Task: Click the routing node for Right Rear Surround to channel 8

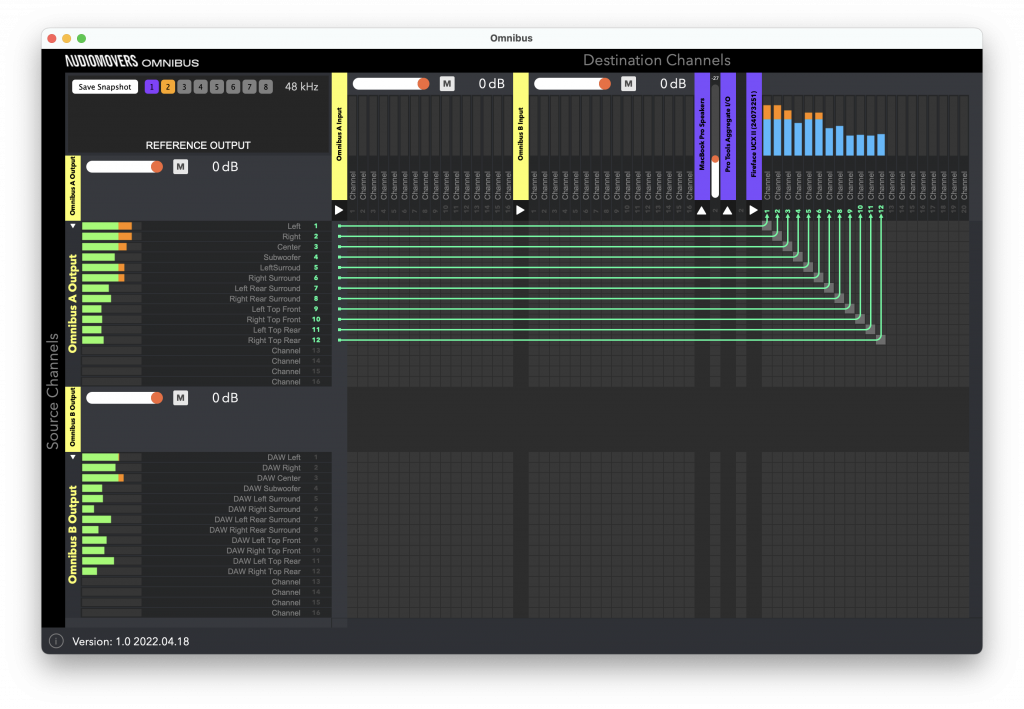Action: 839,298
